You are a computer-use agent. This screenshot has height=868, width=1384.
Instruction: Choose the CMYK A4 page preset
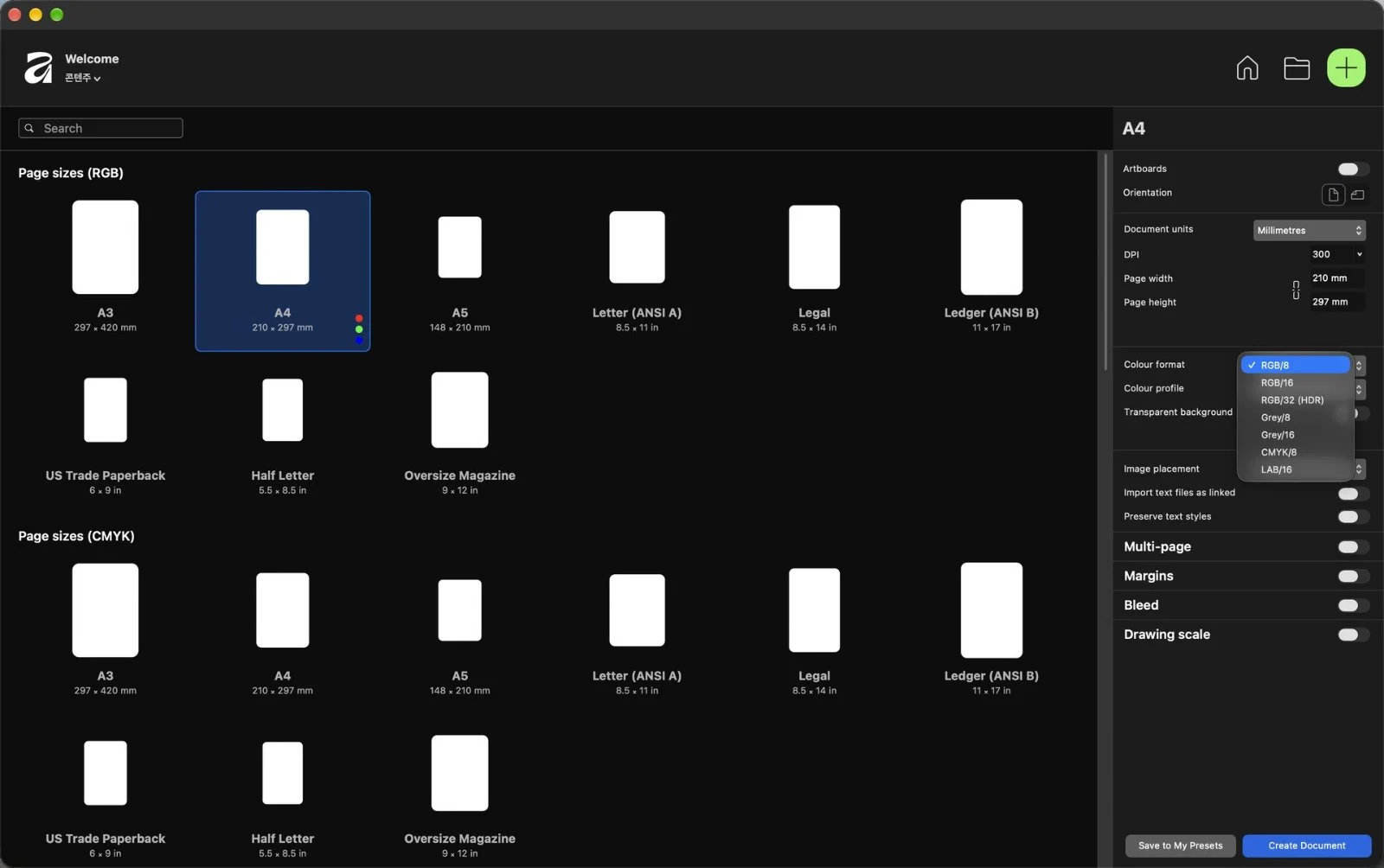point(283,633)
